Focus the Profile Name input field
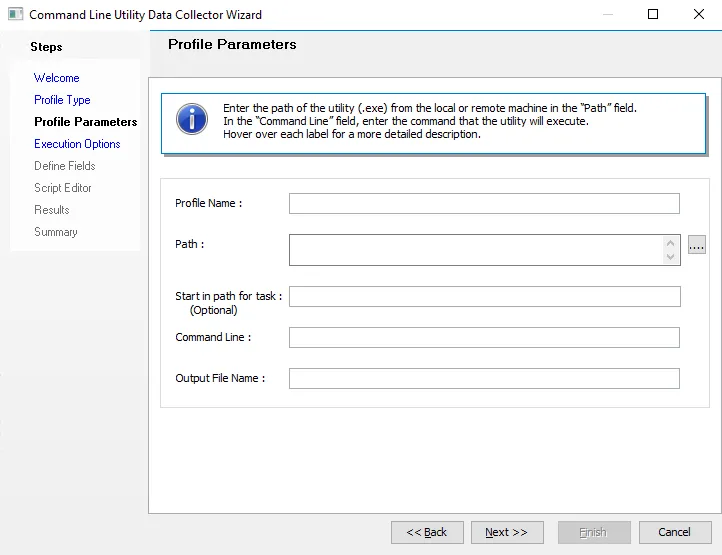Screen dimensions: 722x555 click(x=484, y=204)
